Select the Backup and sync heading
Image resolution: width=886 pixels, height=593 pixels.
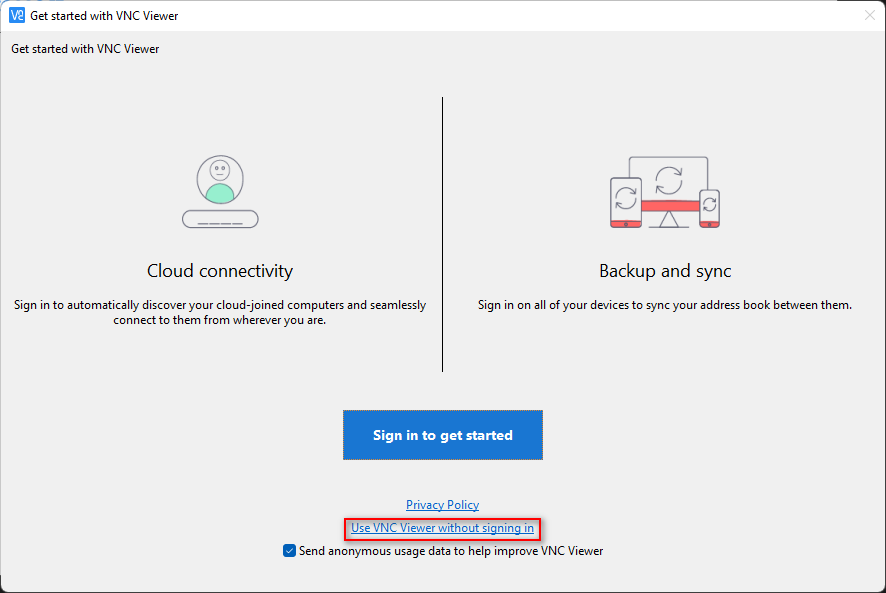[665, 271]
